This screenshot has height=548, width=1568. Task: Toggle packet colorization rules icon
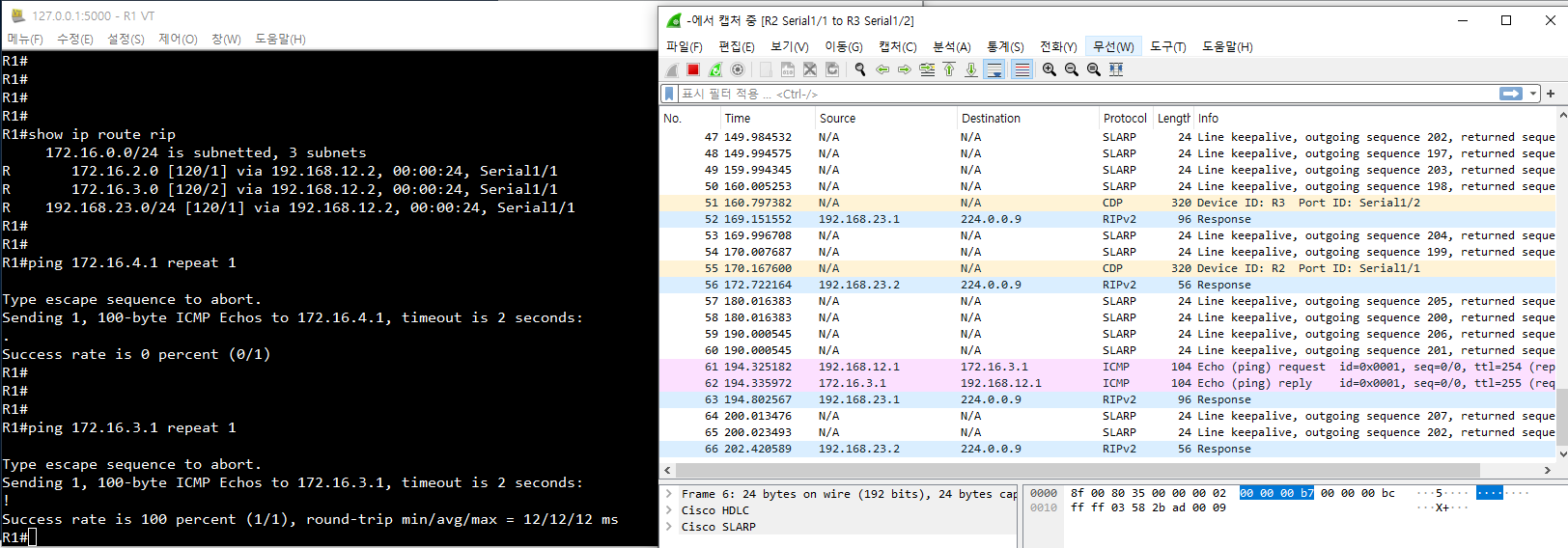pyautogui.click(x=1022, y=69)
